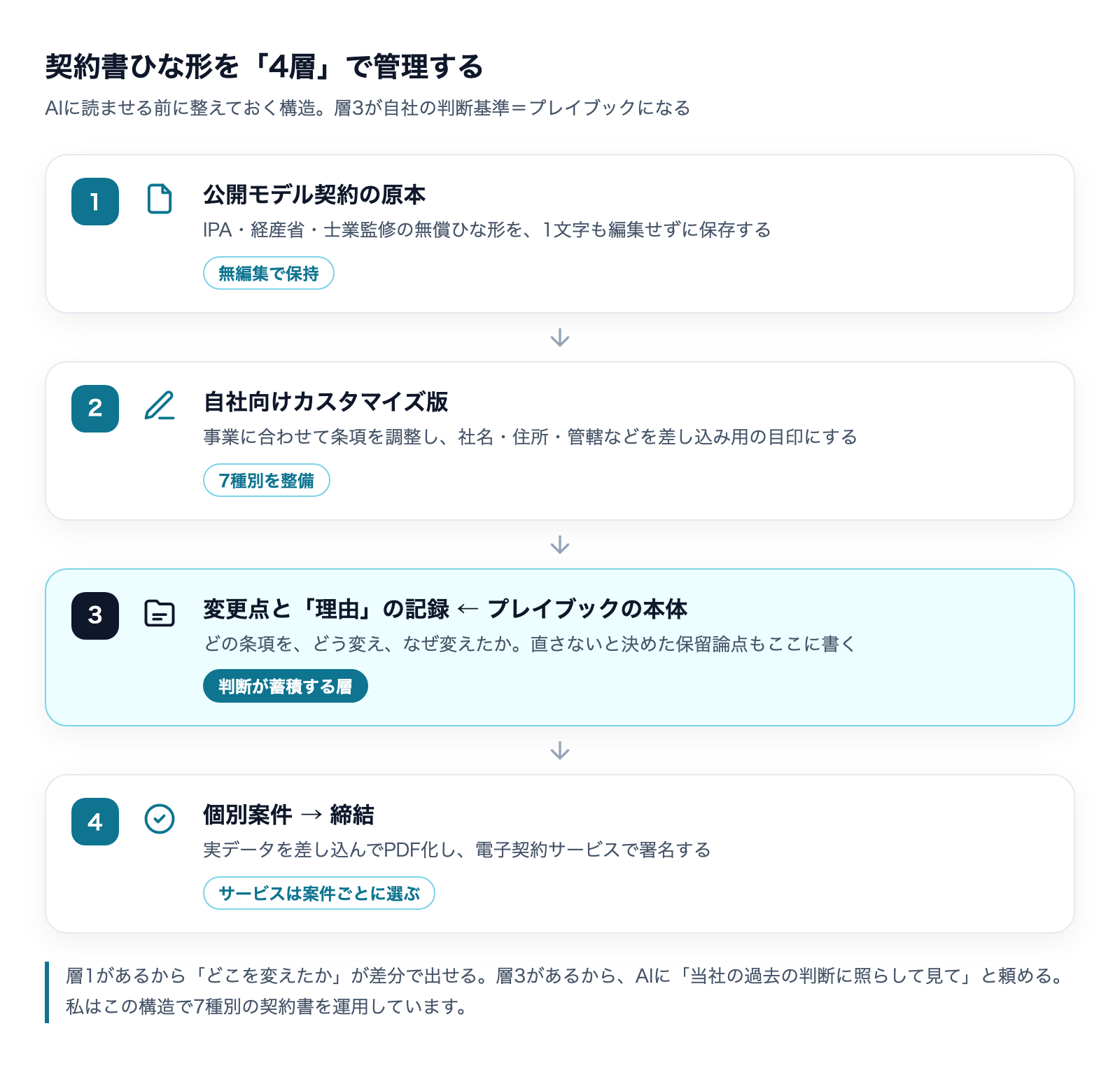Click the down arrow above layer 4 card

click(560, 751)
